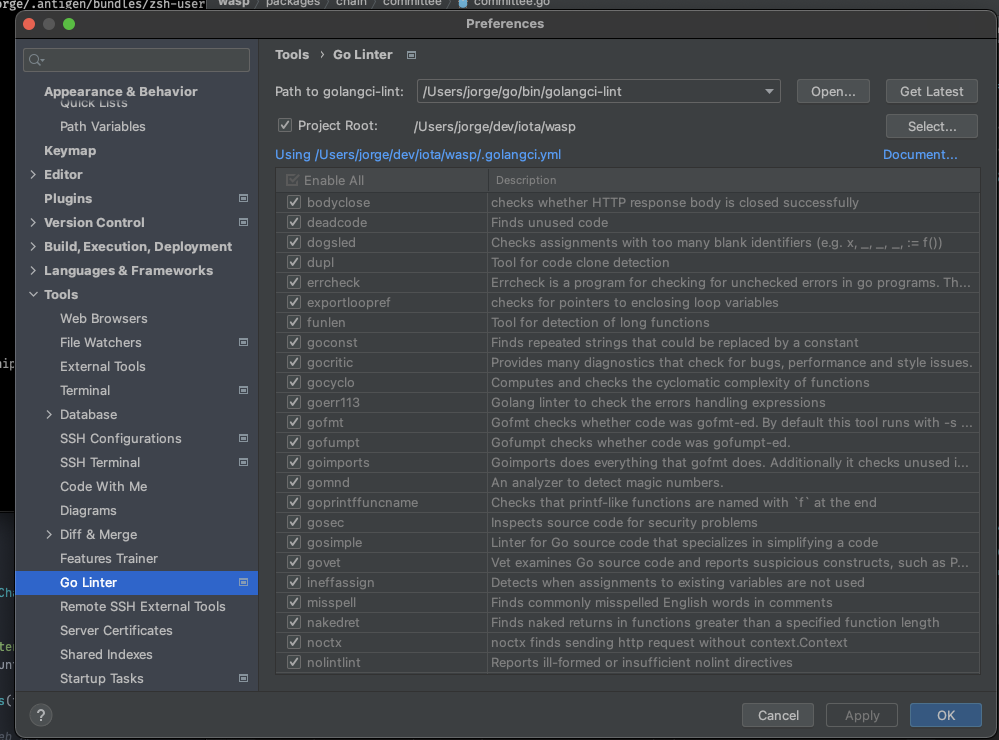Open External Tools settings
The width and height of the screenshot is (999, 740).
point(103,366)
